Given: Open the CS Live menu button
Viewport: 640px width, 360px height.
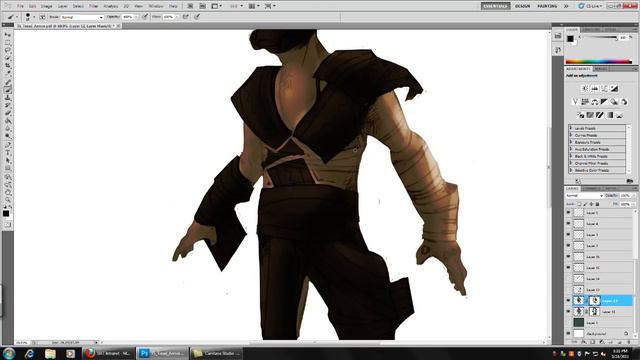Looking at the screenshot, I should pos(590,6).
